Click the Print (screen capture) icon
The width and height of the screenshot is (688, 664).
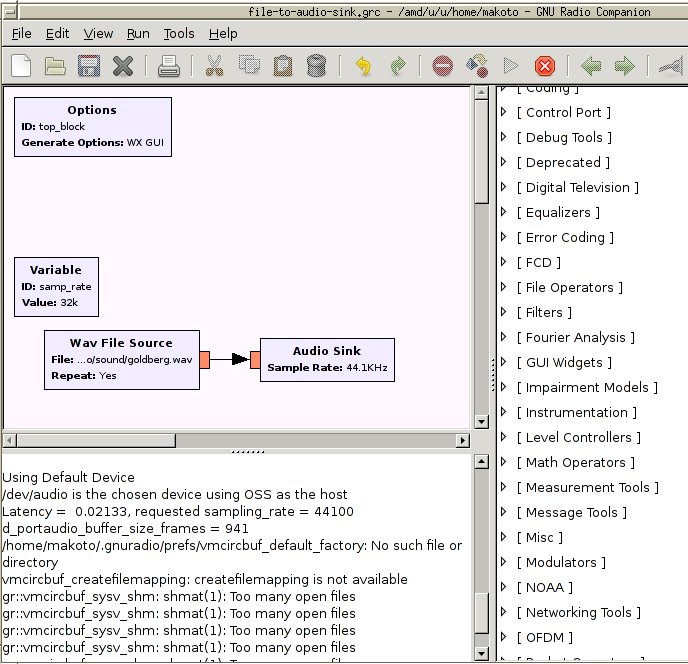(169, 66)
